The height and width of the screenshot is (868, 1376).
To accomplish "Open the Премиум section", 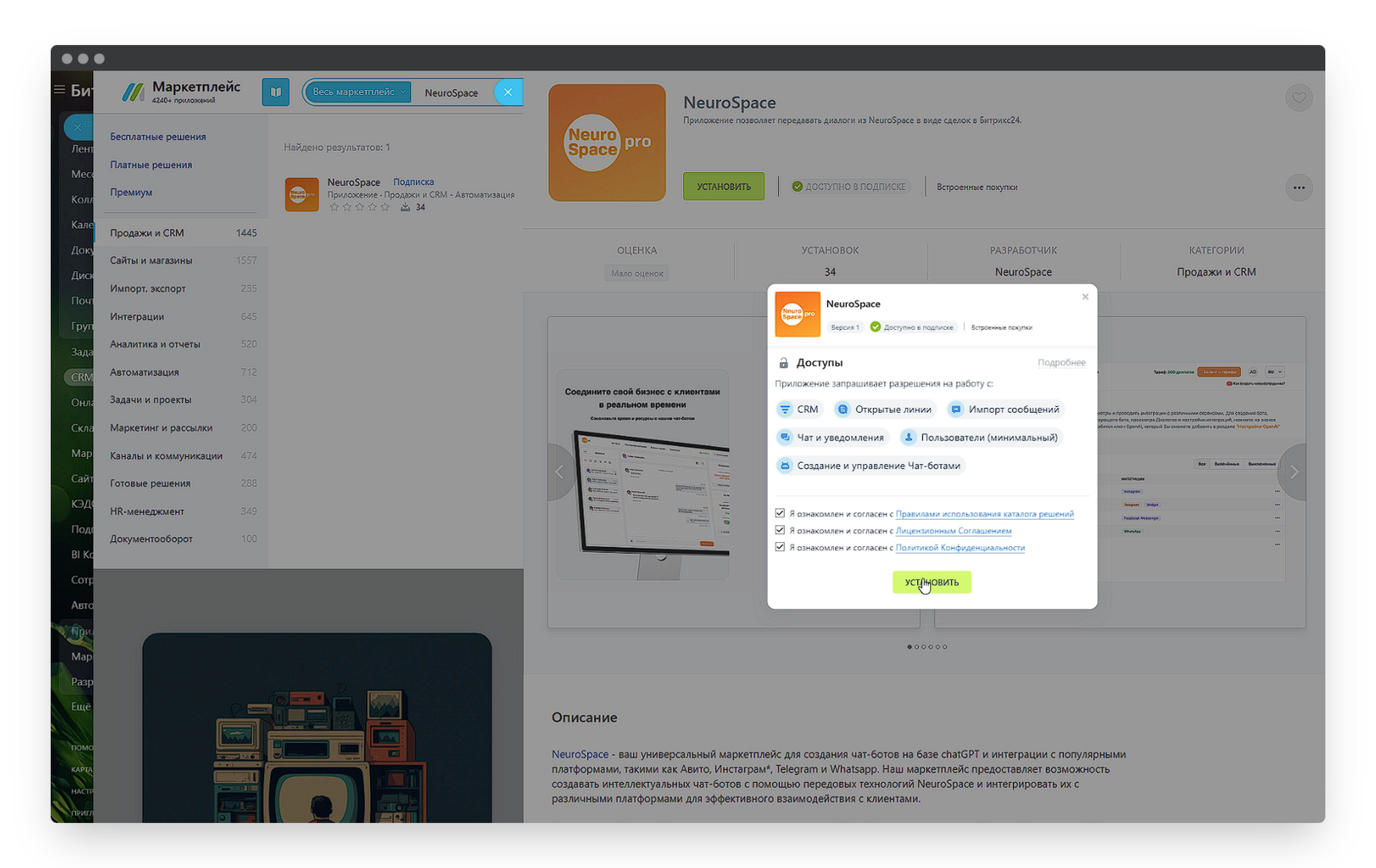I will click(x=131, y=192).
